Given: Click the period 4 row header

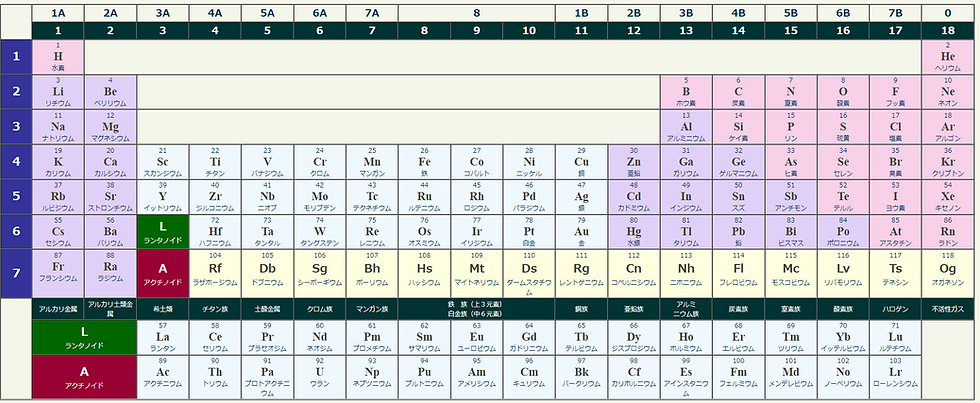Looking at the screenshot, I should 16,162.
